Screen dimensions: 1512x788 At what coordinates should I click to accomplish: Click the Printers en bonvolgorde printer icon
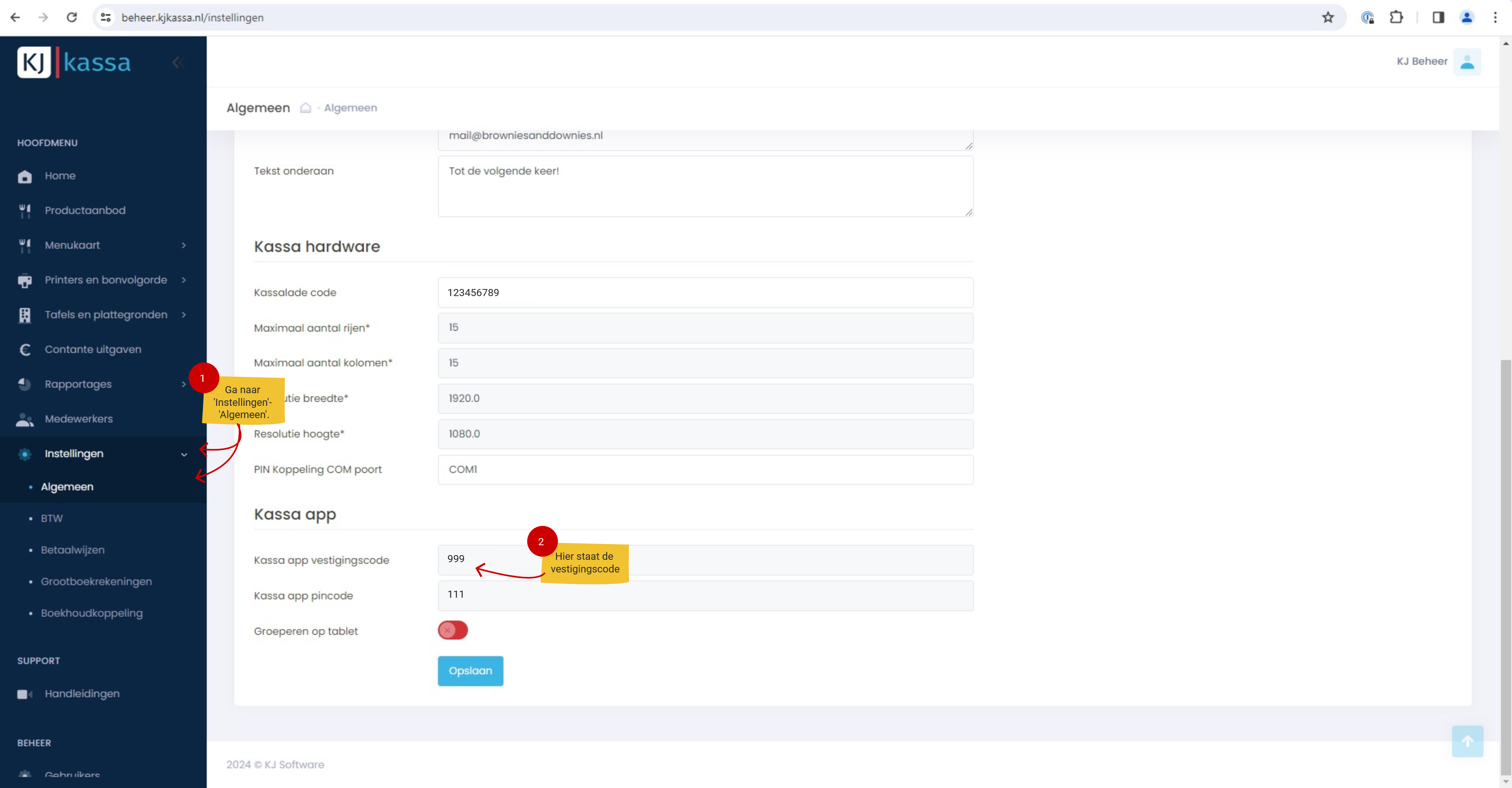24,281
